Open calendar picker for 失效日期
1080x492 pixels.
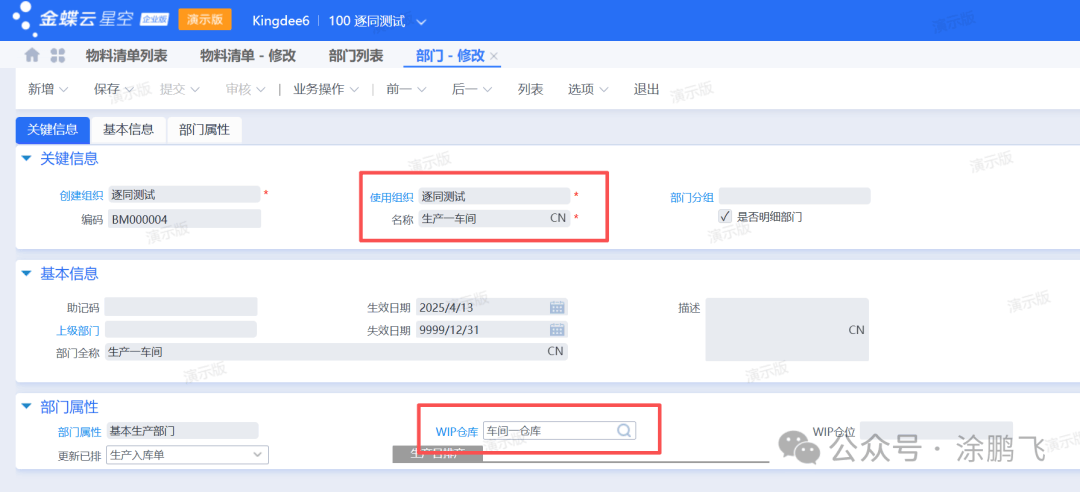click(x=558, y=330)
